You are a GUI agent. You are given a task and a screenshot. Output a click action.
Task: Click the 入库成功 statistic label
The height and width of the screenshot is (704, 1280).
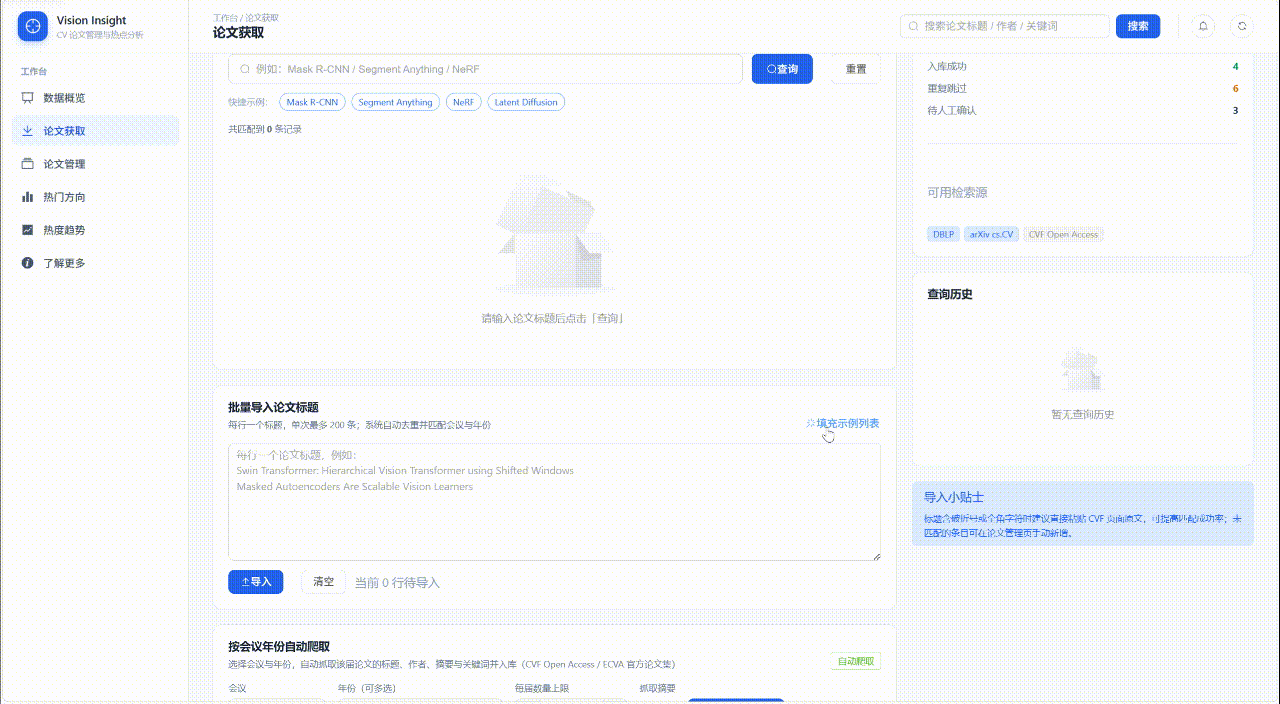947,67
